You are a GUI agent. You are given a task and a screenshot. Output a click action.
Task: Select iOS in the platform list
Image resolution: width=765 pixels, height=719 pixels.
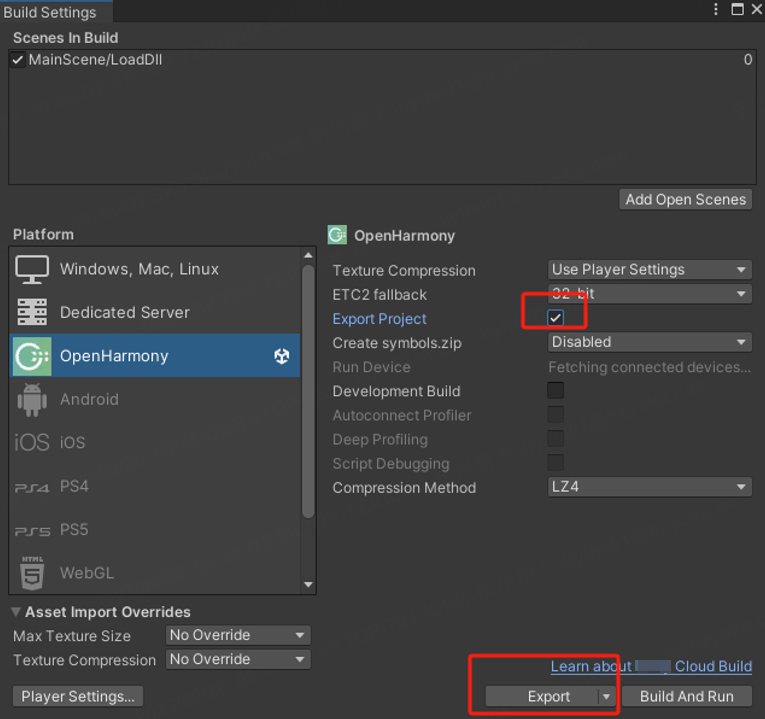click(72, 443)
